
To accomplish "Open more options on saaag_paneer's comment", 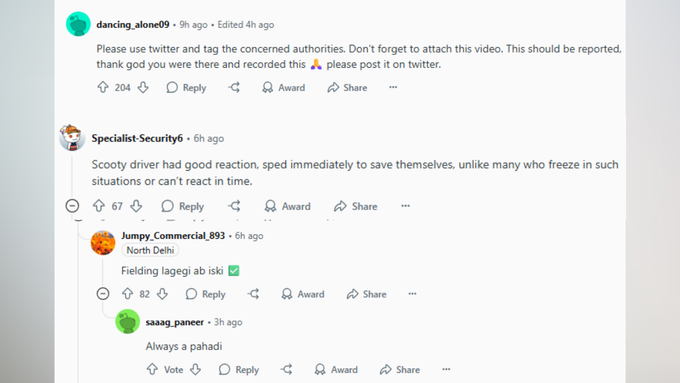I will 446,369.
